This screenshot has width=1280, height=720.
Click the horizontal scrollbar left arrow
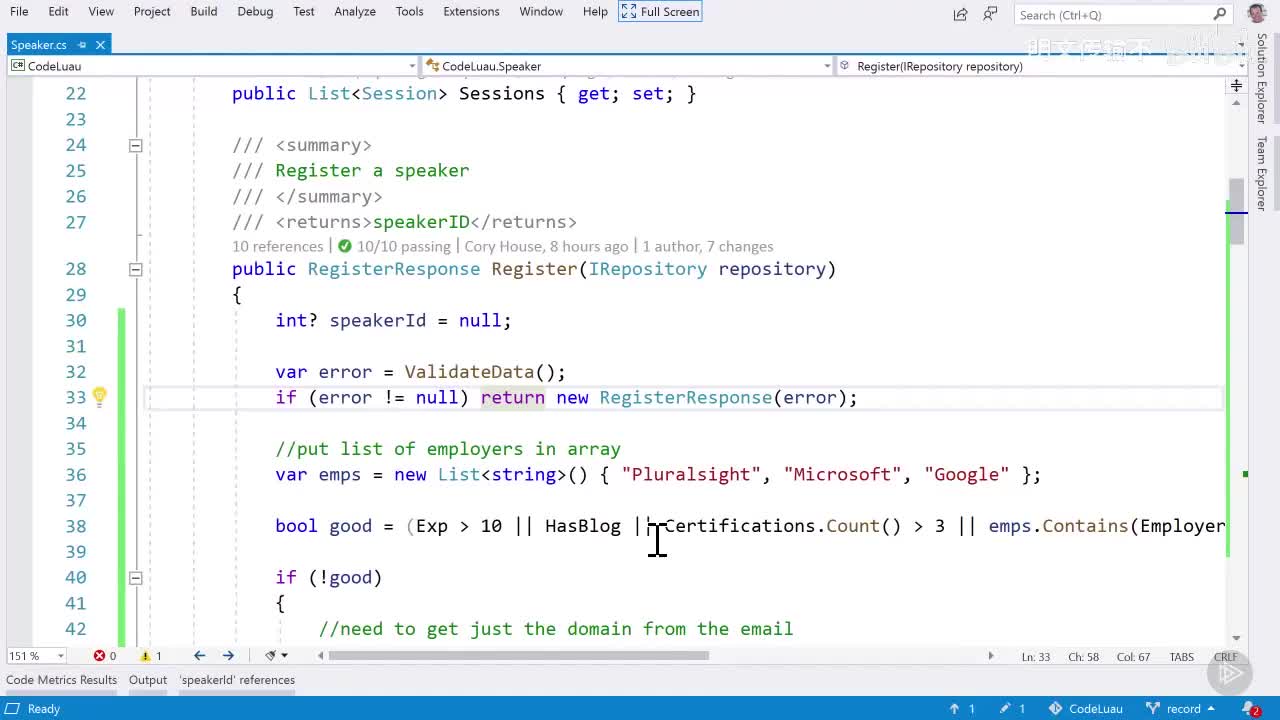click(320, 656)
